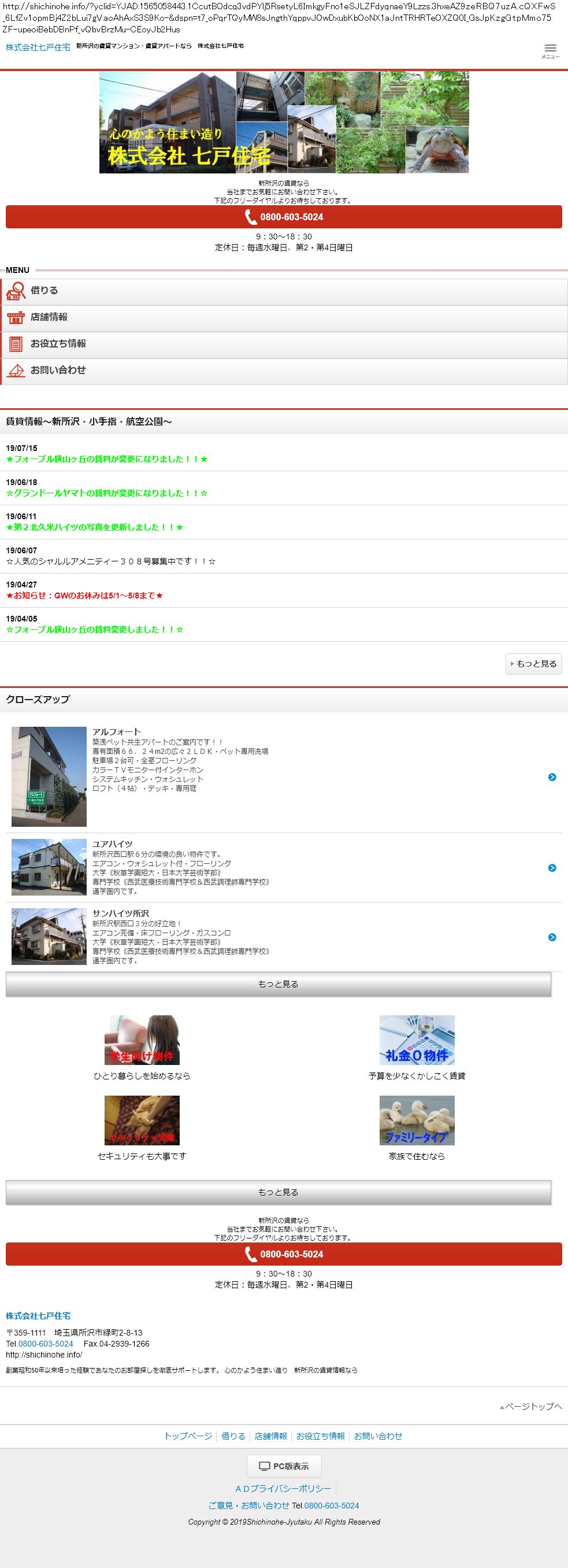
Task: Select 店舗情報 in the footer navigation
Action: (270, 1436)
